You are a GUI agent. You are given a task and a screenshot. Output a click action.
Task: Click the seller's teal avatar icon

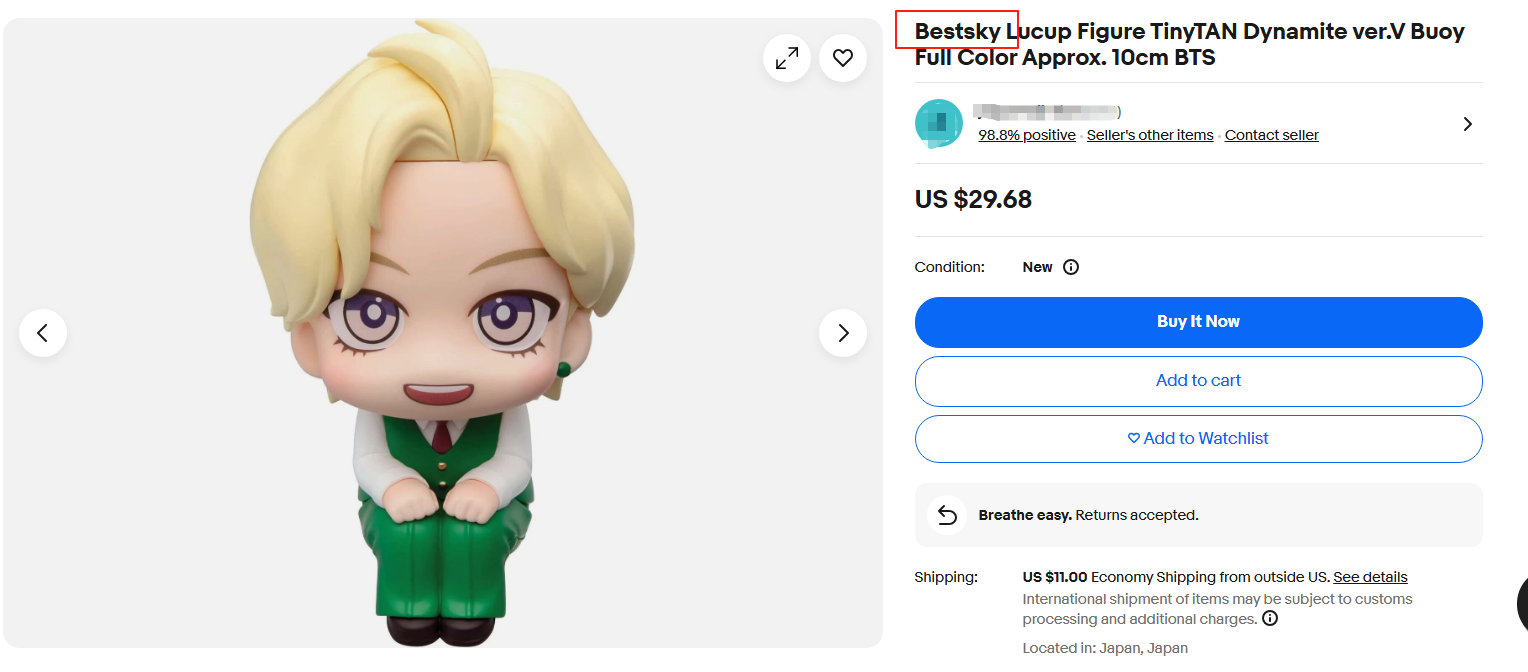click(x=939, y=124)
